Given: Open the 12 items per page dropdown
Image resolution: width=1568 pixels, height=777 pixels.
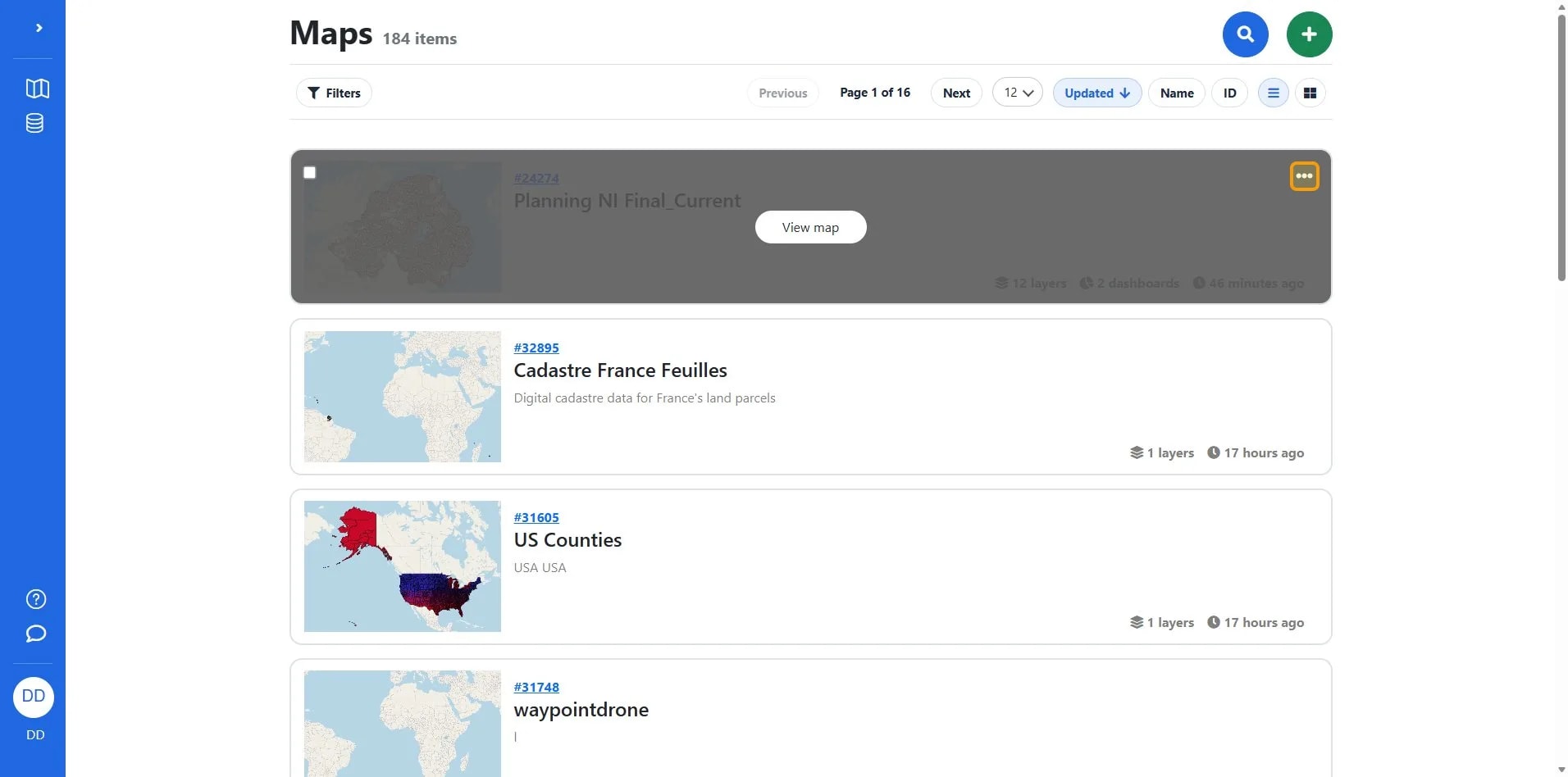Looking at the screenshot, I should [1018, 93].
